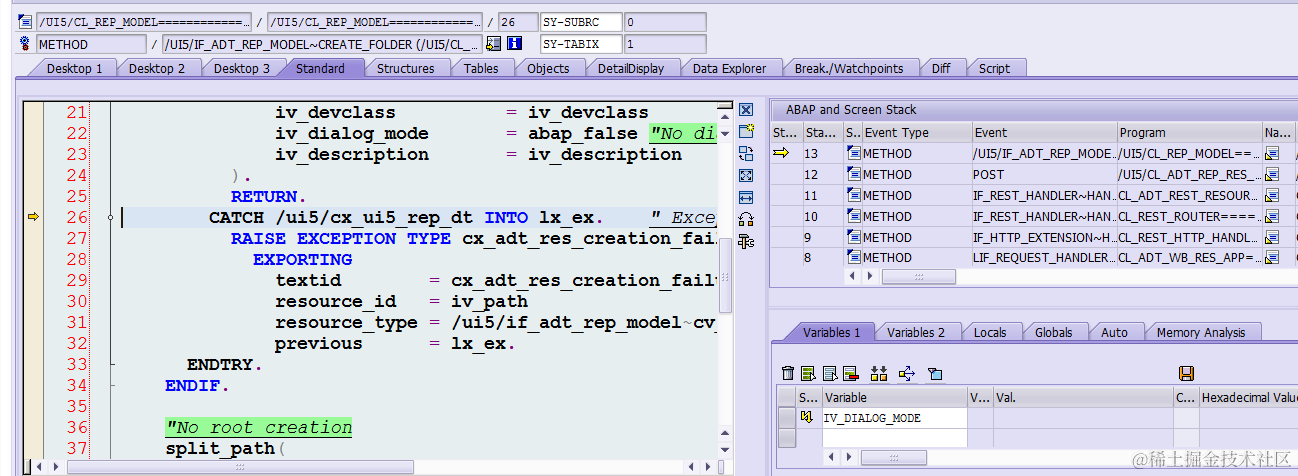Click the SY-SUBRC value field
This screenshot has width=1298, height=476.
click(x=665, y=22)
